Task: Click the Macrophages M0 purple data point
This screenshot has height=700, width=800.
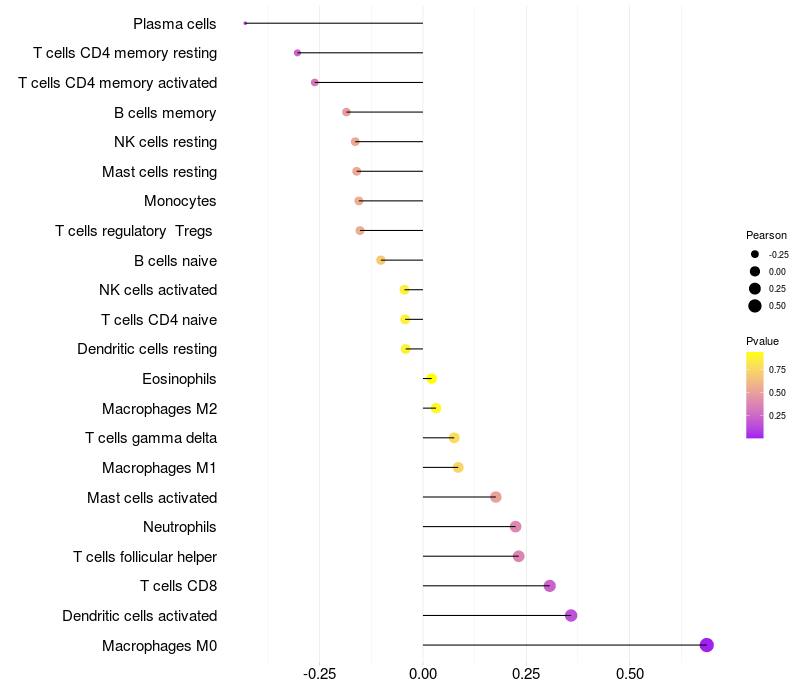Action: coord(706,645)
